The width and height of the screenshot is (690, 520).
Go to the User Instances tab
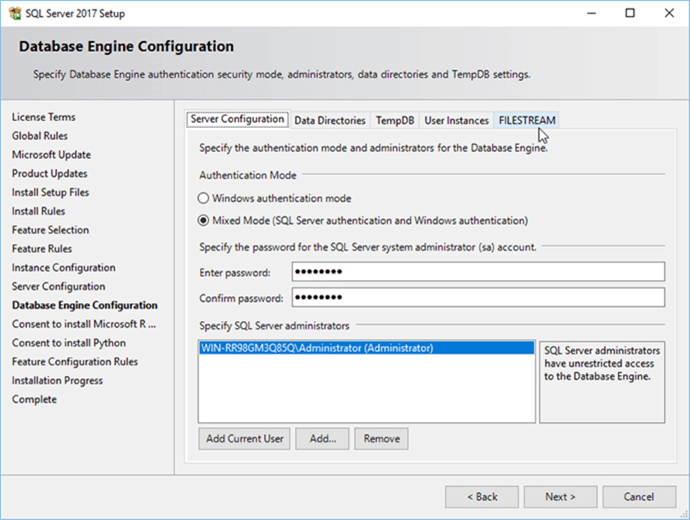[x=456, y=120]
